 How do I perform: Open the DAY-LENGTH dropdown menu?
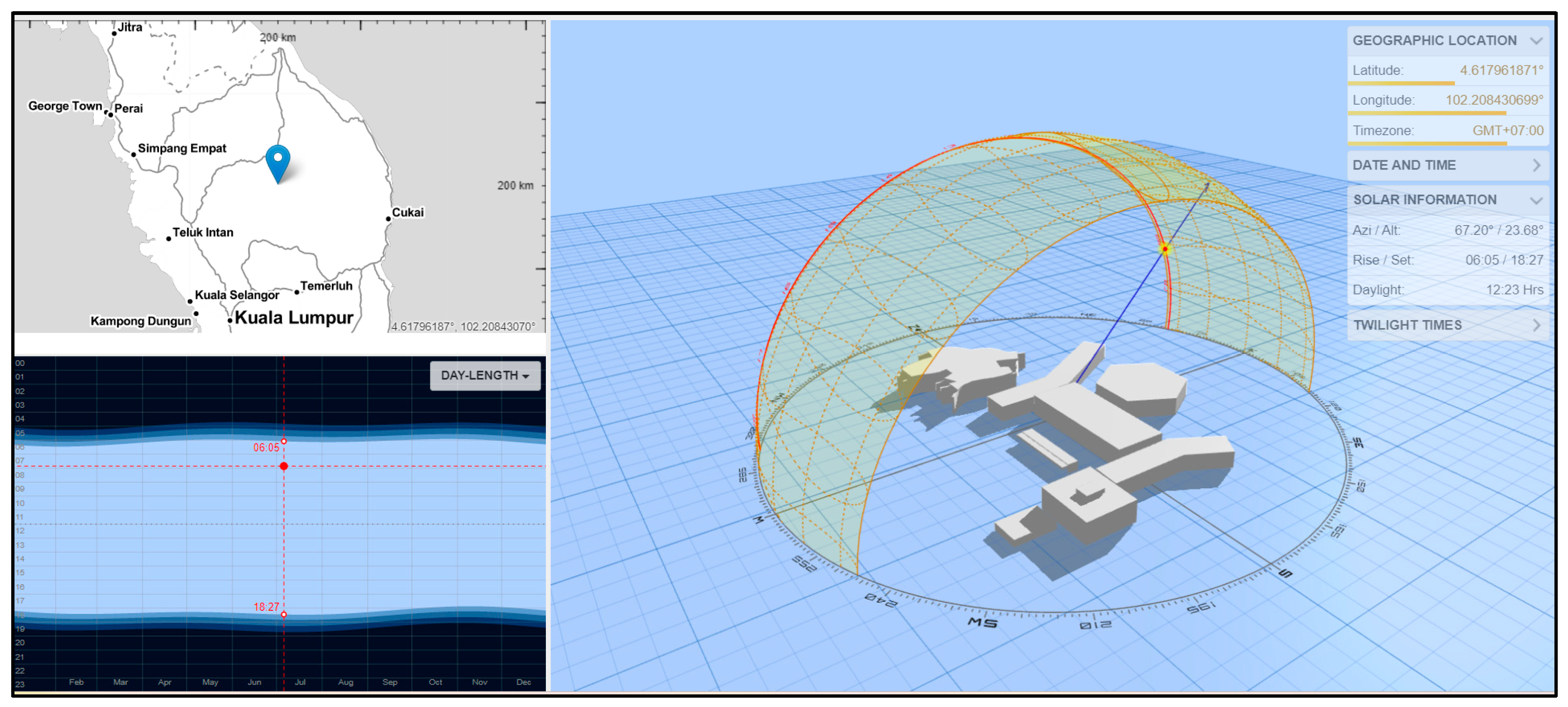[x=485, y=375]
